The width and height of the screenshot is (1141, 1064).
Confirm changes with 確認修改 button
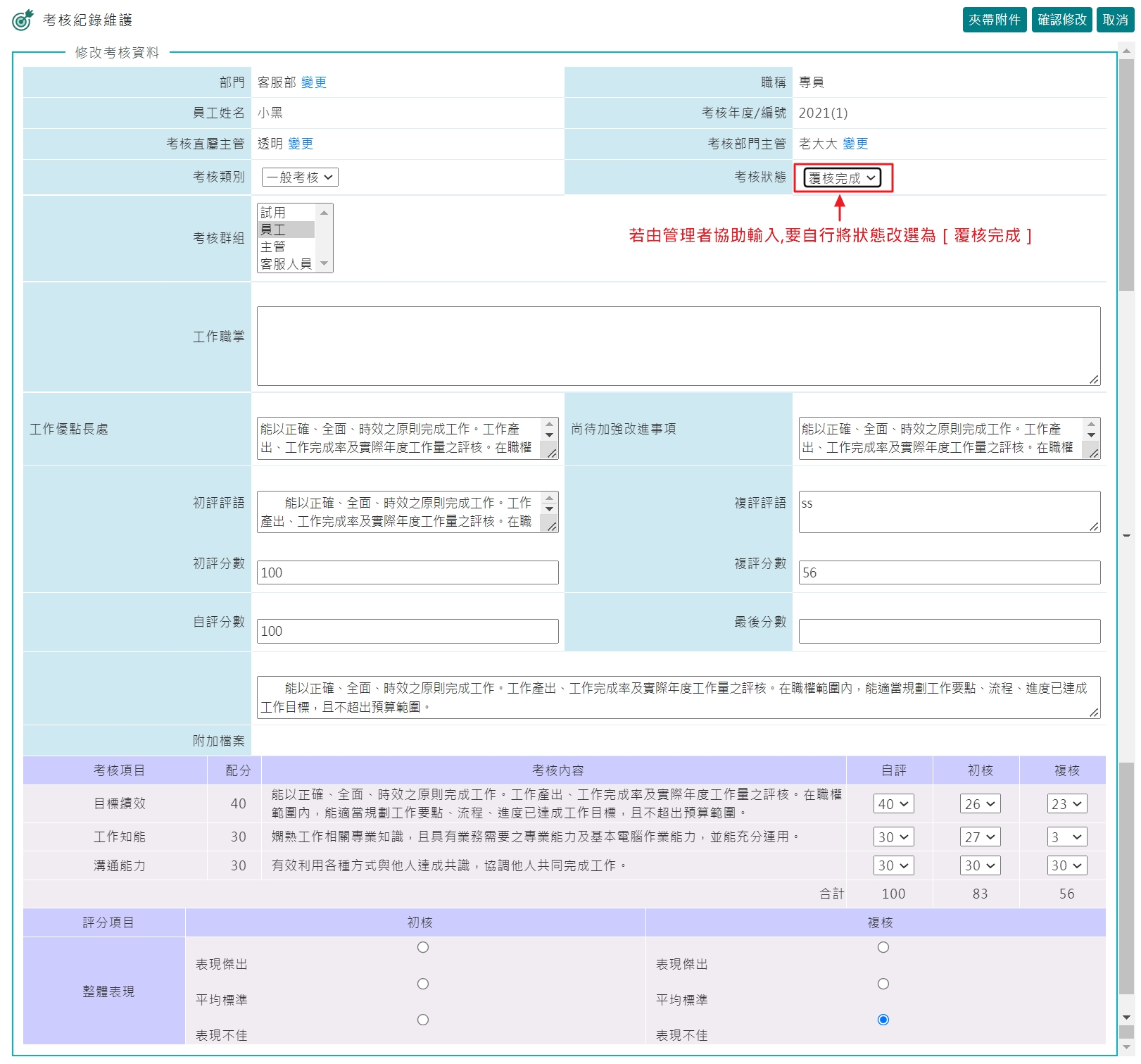[x=1062, y=20]
